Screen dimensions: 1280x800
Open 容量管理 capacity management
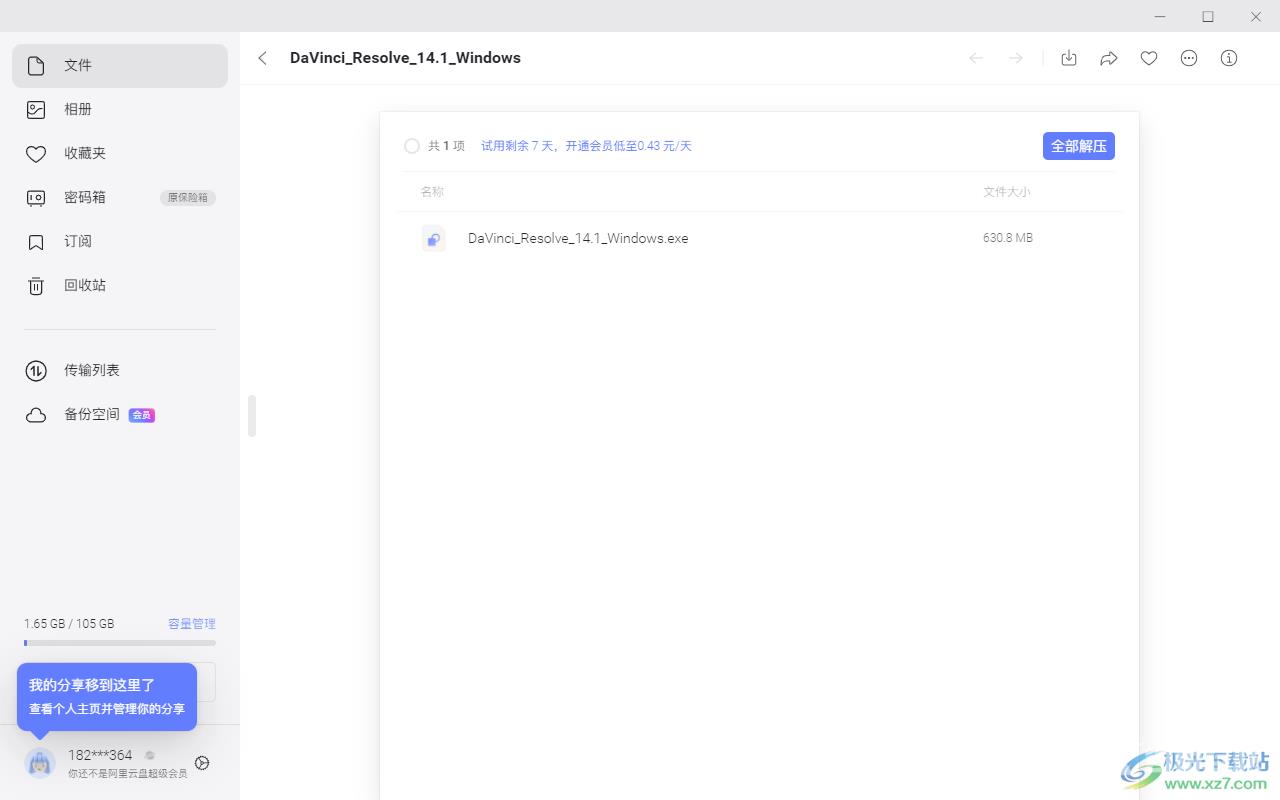[192, 624]
